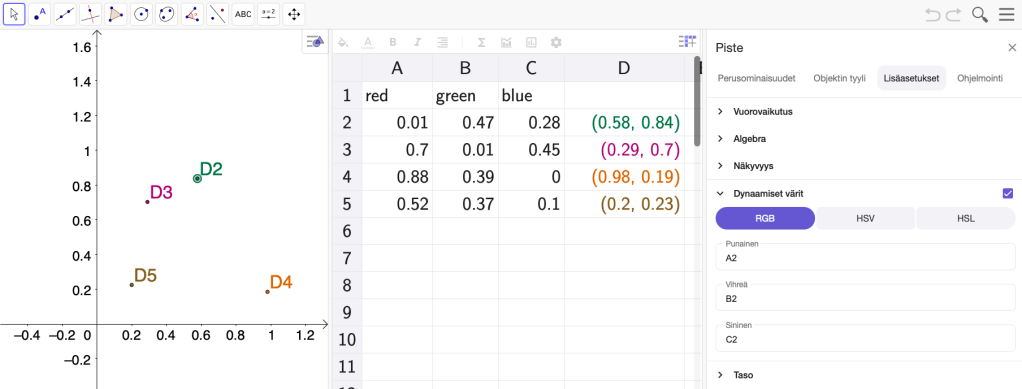Select the Circle with center tool
Screen dimensions: 1022x389
tap(141, 14)
